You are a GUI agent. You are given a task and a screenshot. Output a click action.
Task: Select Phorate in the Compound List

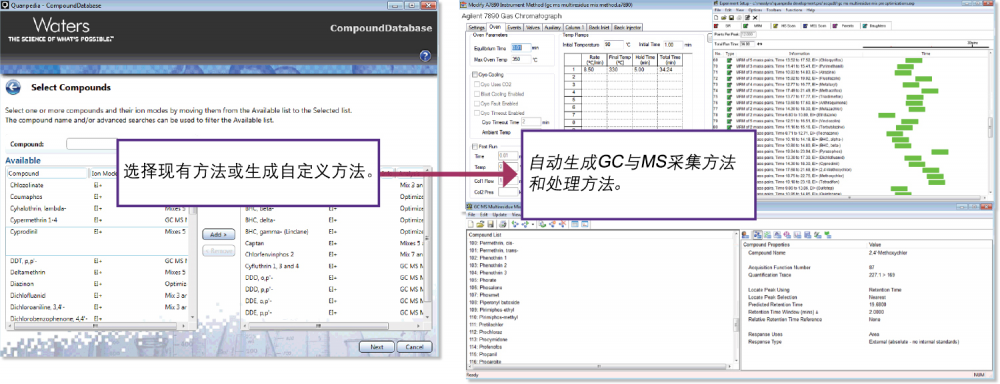tap(482, 279)
